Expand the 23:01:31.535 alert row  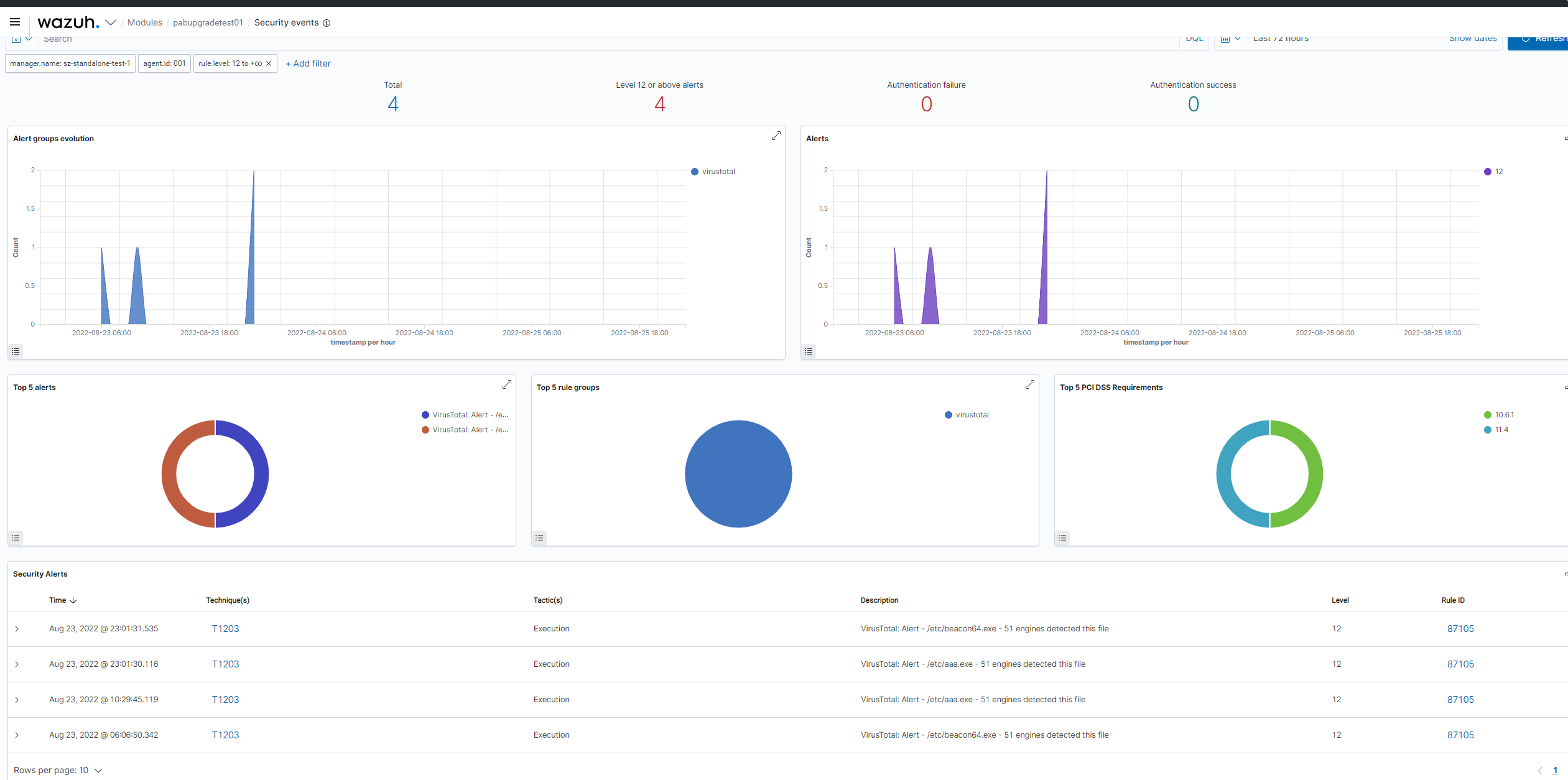pos(17,629)
